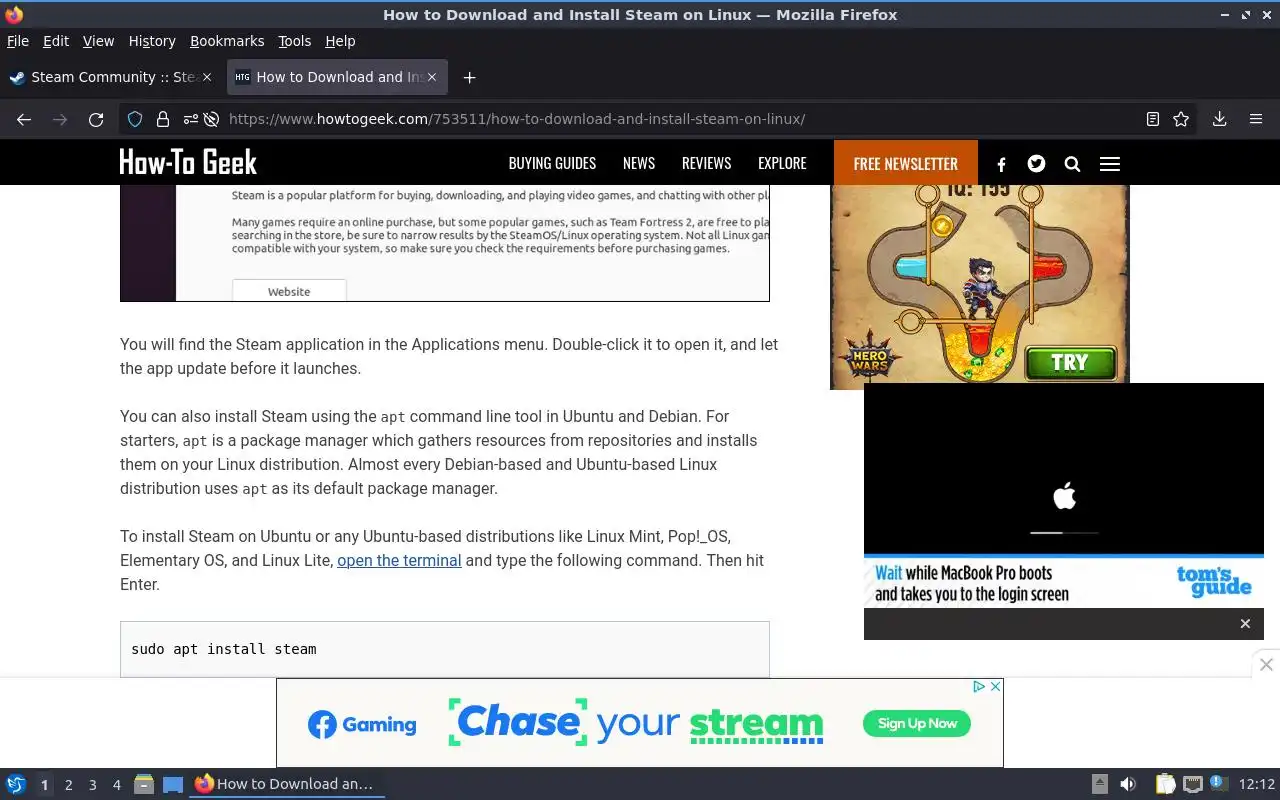
Task: Click the Free Newsletter button
Action: tap(906, 163)
